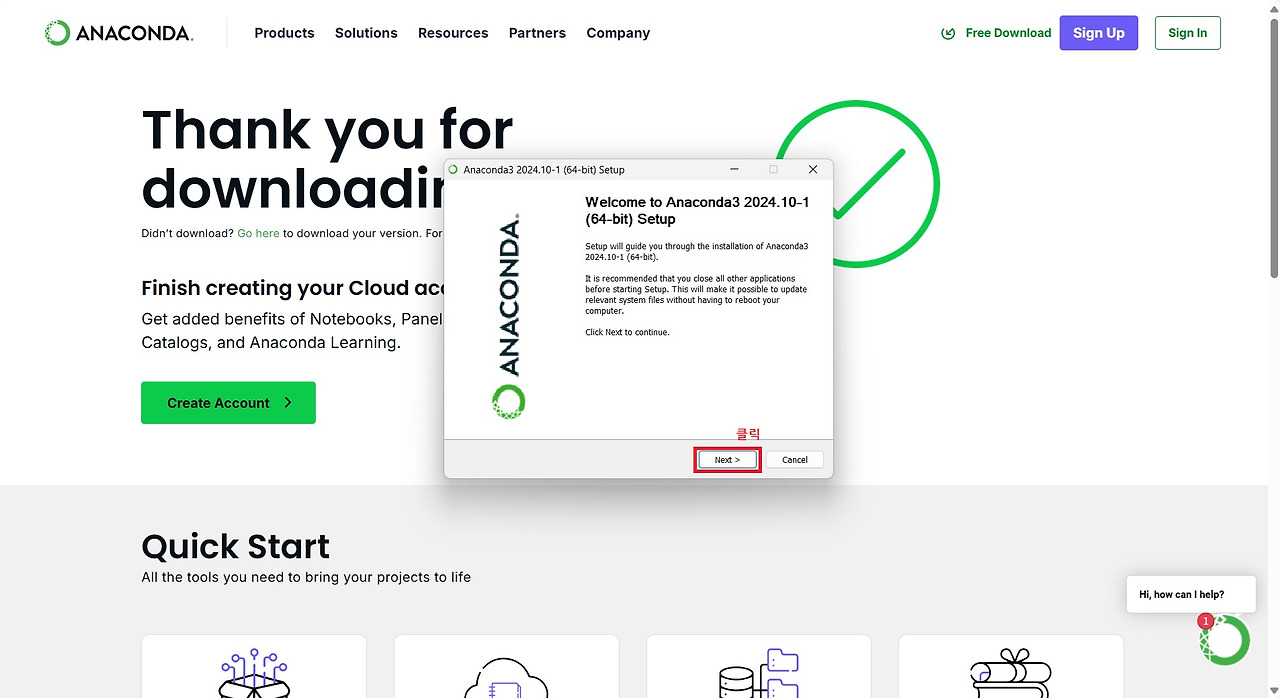Image resolution: width=1280 pixels, height=698 pixels.
Task: Open the Products menu
Action: [284, 33]
